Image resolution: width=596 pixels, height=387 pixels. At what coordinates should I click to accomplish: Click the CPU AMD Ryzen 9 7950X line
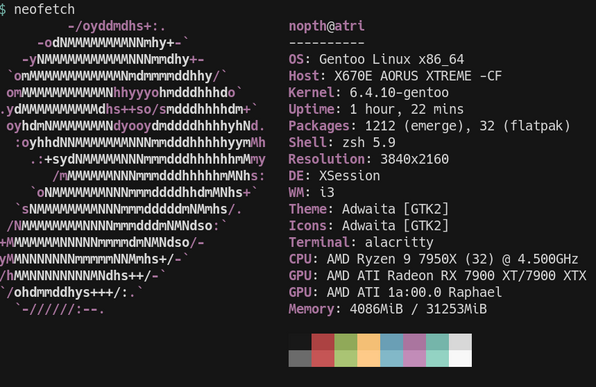click(x=433, y=259)
